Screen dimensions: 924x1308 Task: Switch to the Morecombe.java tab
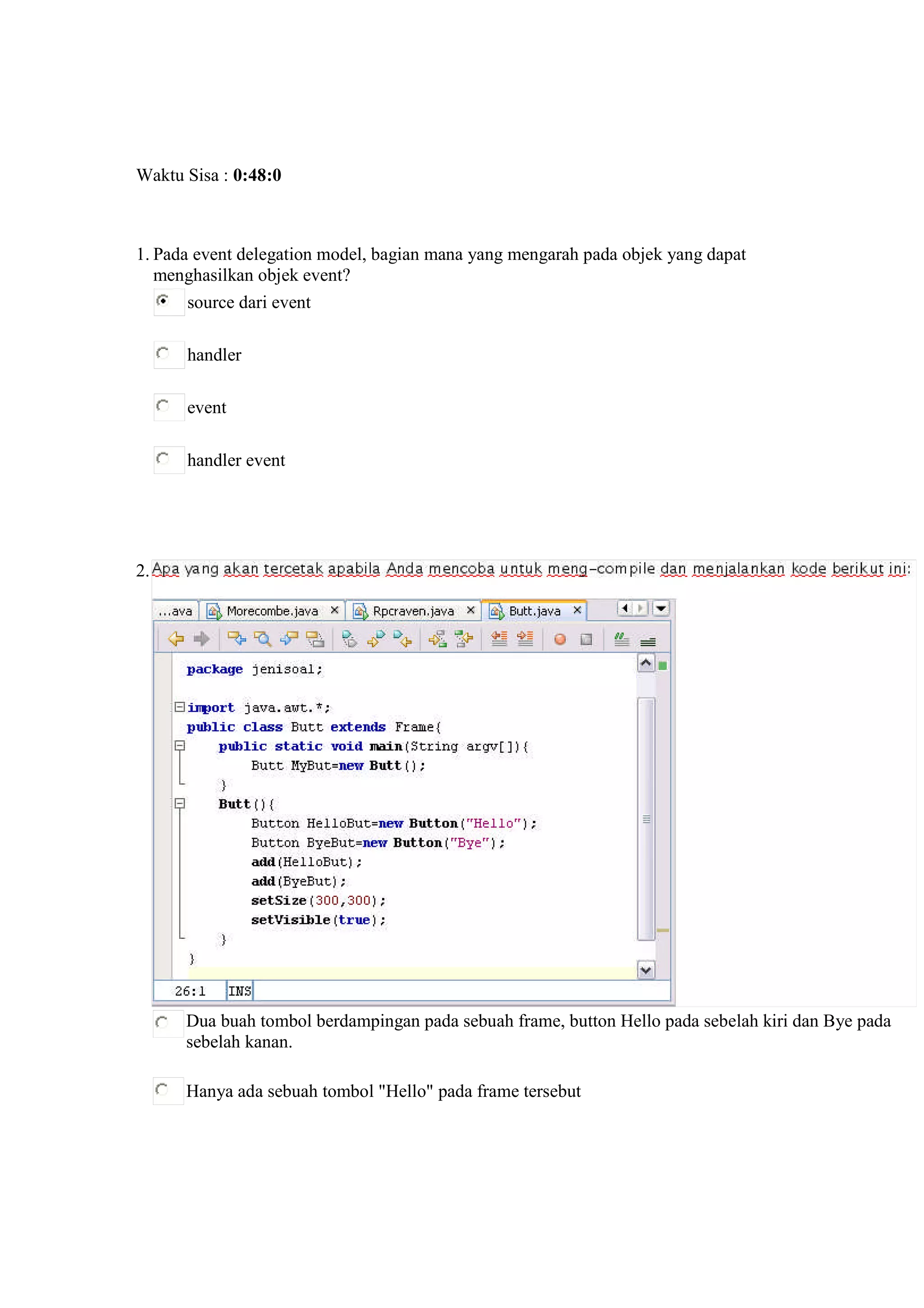tap(272, 611)
